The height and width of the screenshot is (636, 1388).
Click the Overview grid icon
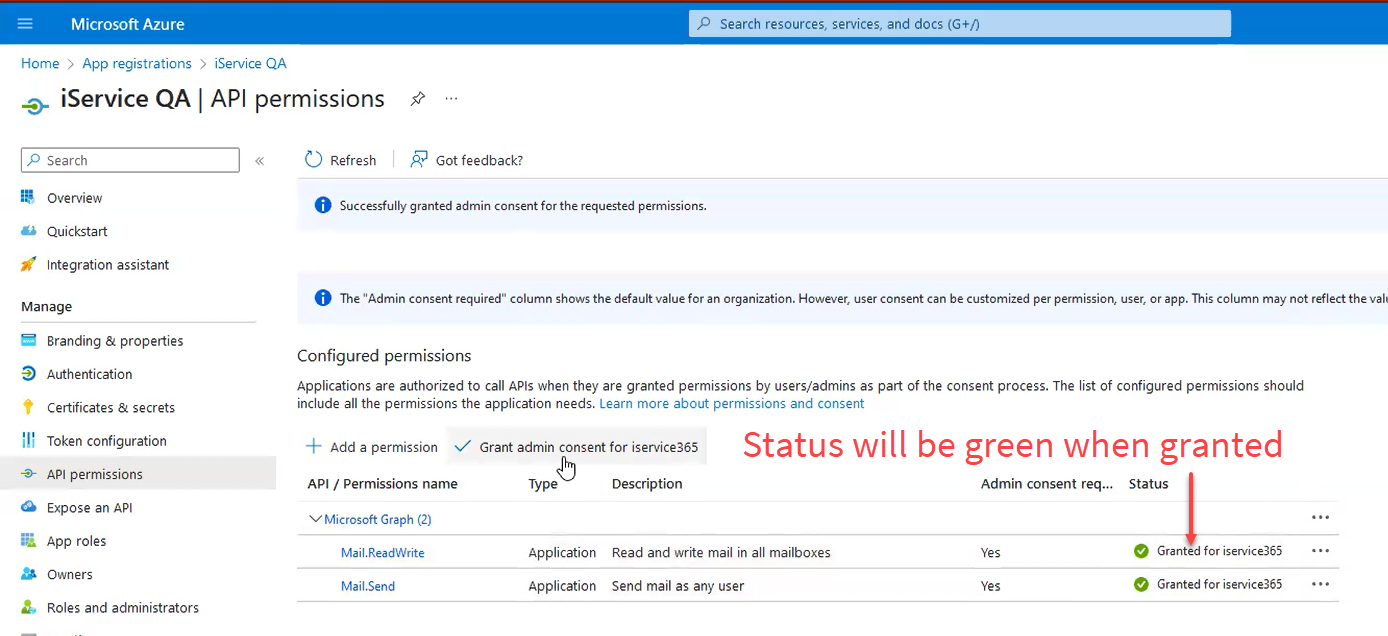(x=28, y=198)
